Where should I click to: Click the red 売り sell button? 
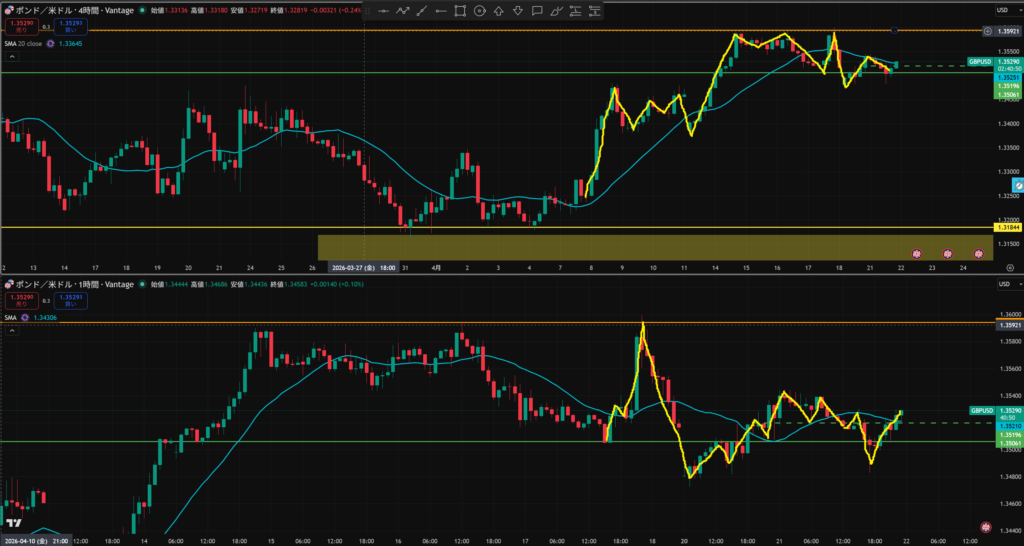point(19,25)
